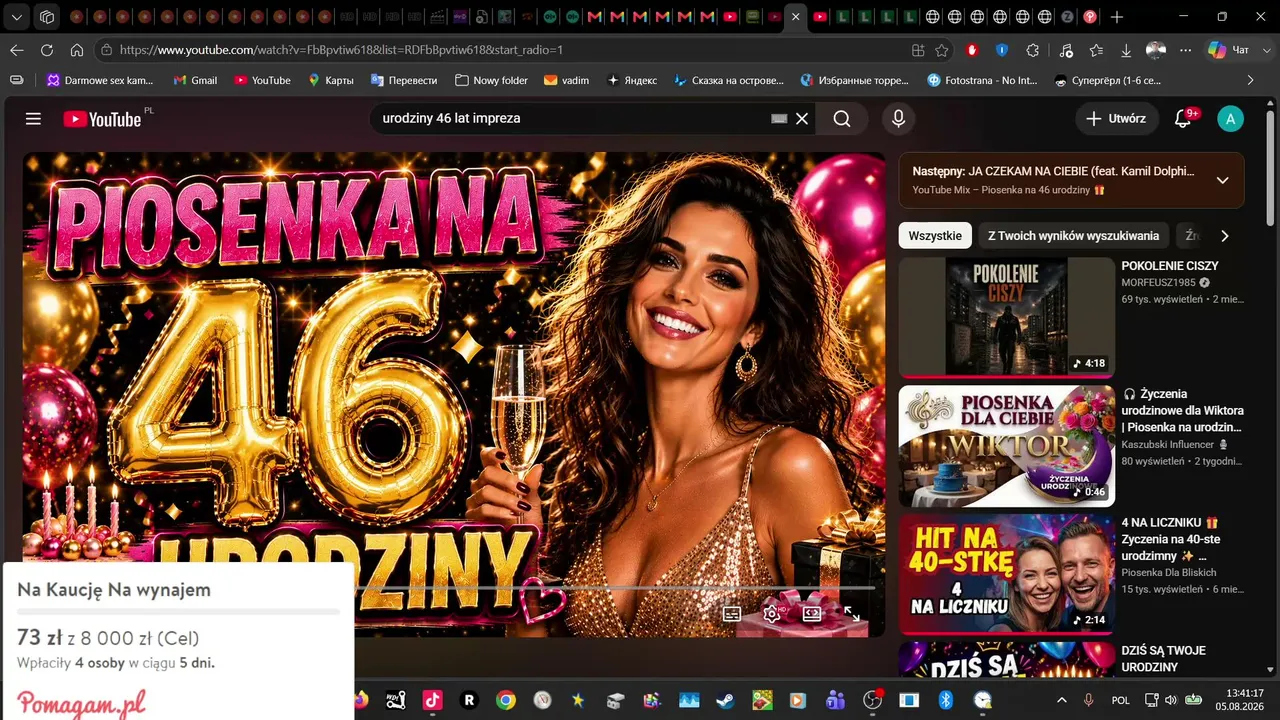This screenshot has height=720, width=1280.
Task: Seek along the video progress bar
Action: pos(614,588)
